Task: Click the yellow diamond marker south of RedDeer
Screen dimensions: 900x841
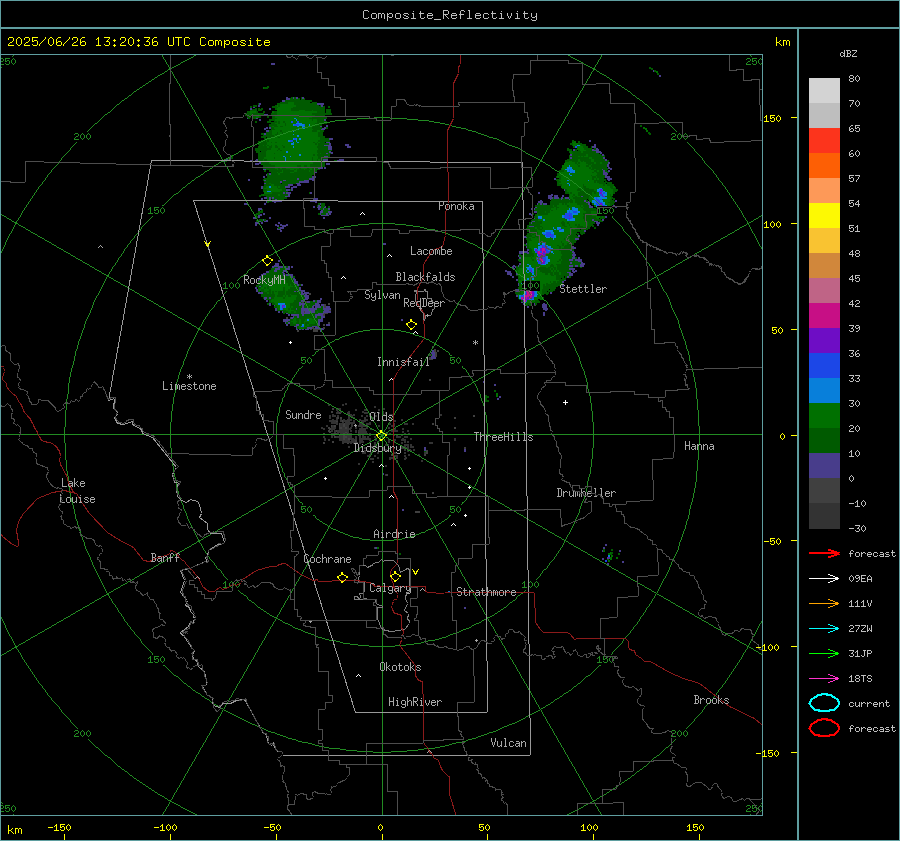Action: pos(411,325)
